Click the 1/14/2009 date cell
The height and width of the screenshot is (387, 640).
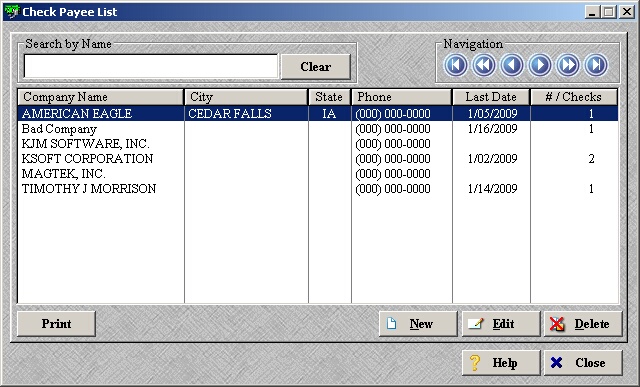[x=493, y=189]
